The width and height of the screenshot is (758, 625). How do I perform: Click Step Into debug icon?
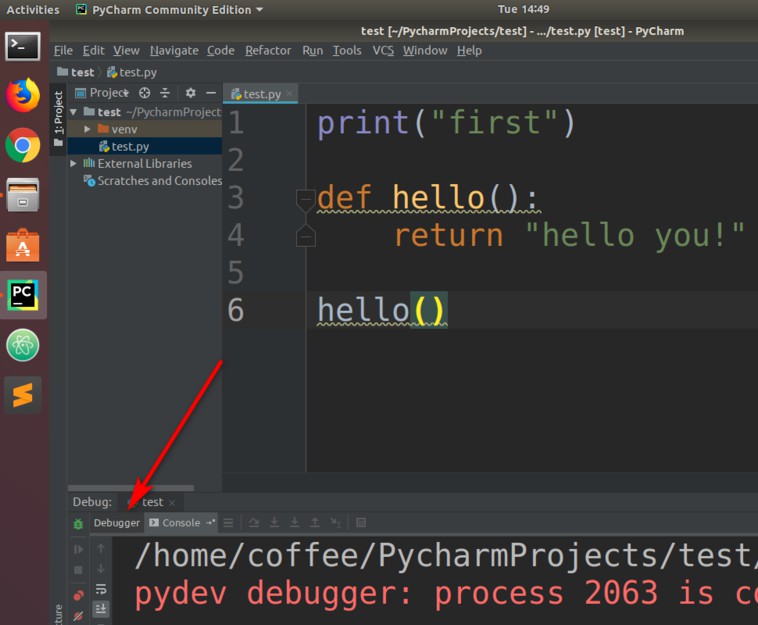point(274,523)
